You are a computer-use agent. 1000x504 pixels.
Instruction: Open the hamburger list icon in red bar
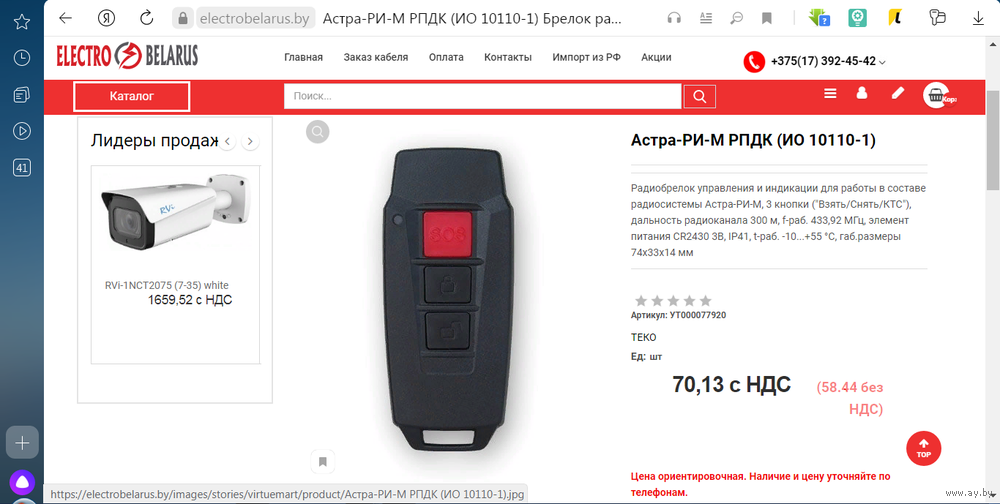click(x=830, y=94)
